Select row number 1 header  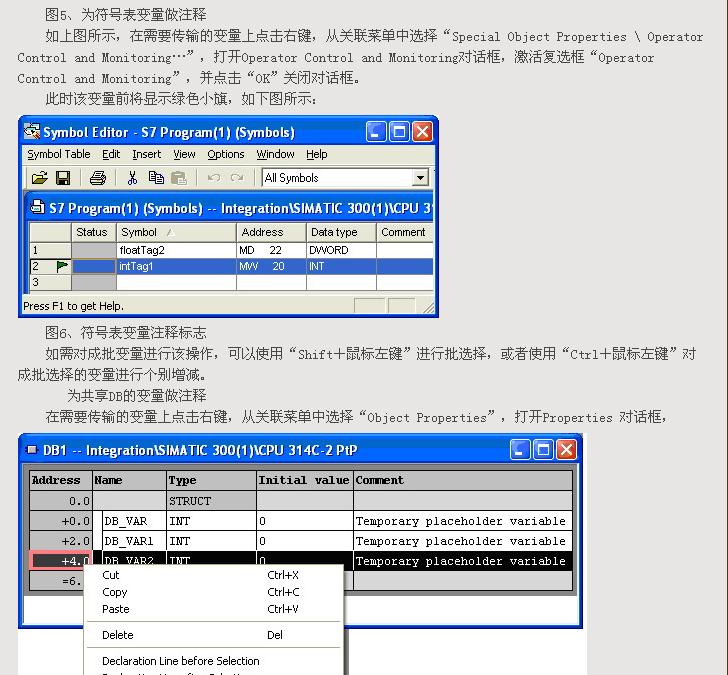click(50, 250)
